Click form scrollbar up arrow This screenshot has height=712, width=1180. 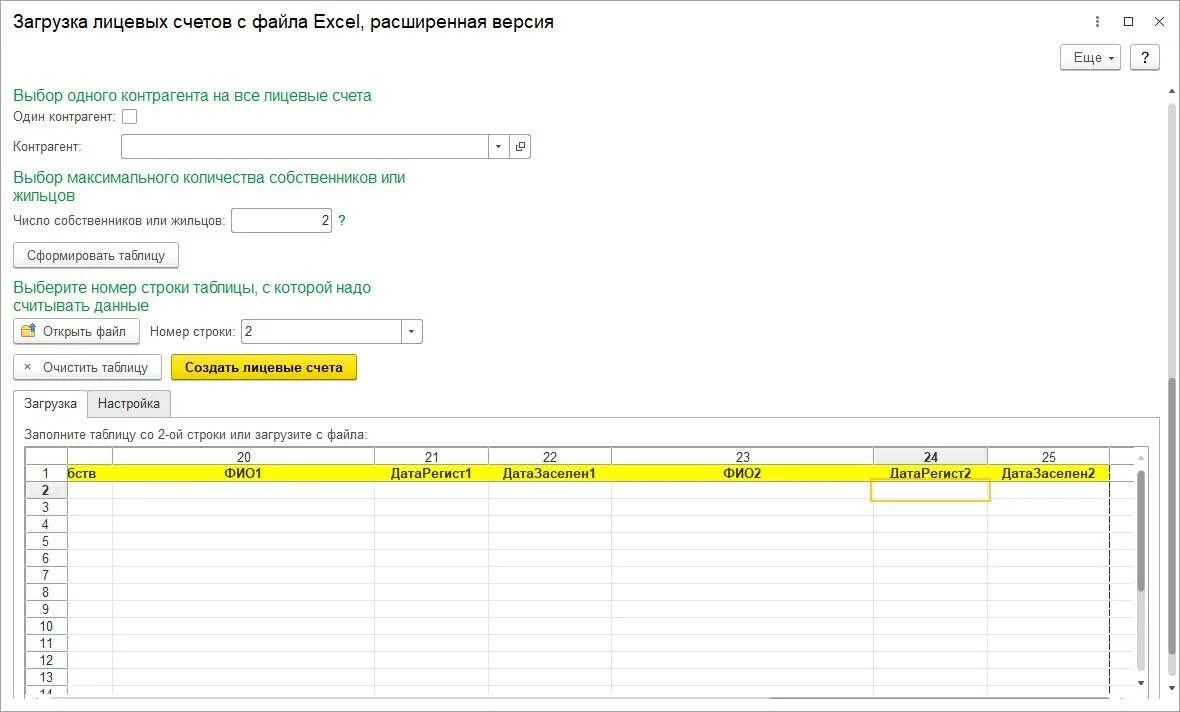coord(1172,91)
